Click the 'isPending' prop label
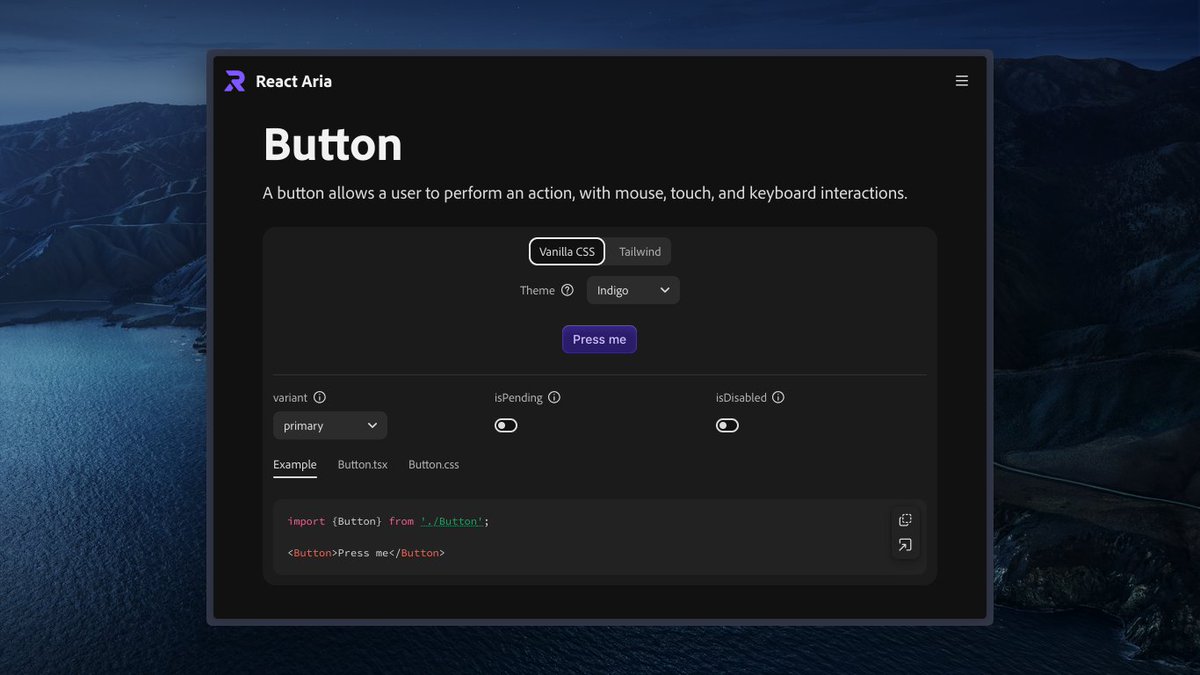This screenshot has width=1200, height=675. tap(518, 397)
